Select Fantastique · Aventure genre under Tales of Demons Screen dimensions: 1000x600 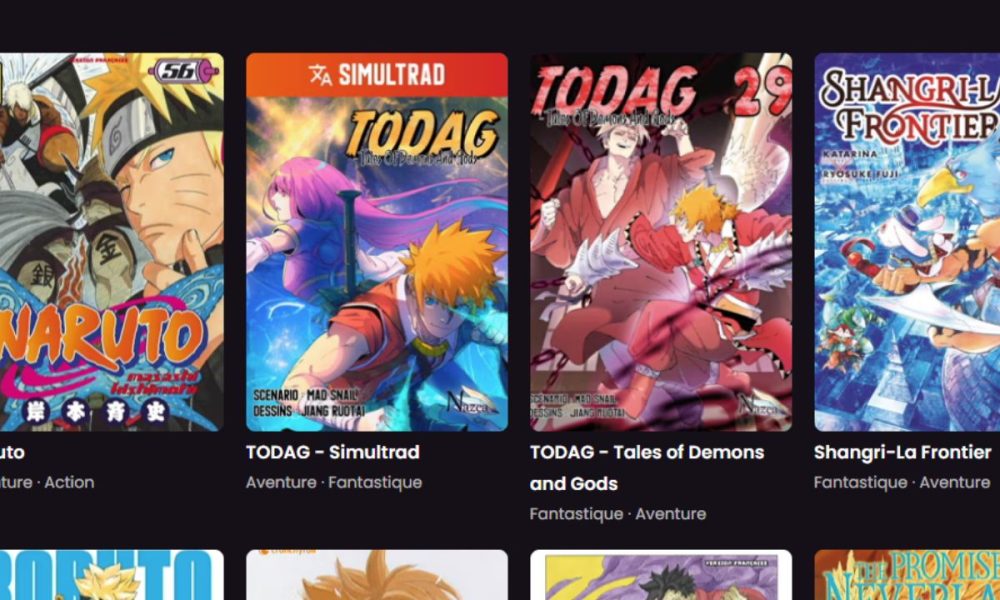(618, 513)
